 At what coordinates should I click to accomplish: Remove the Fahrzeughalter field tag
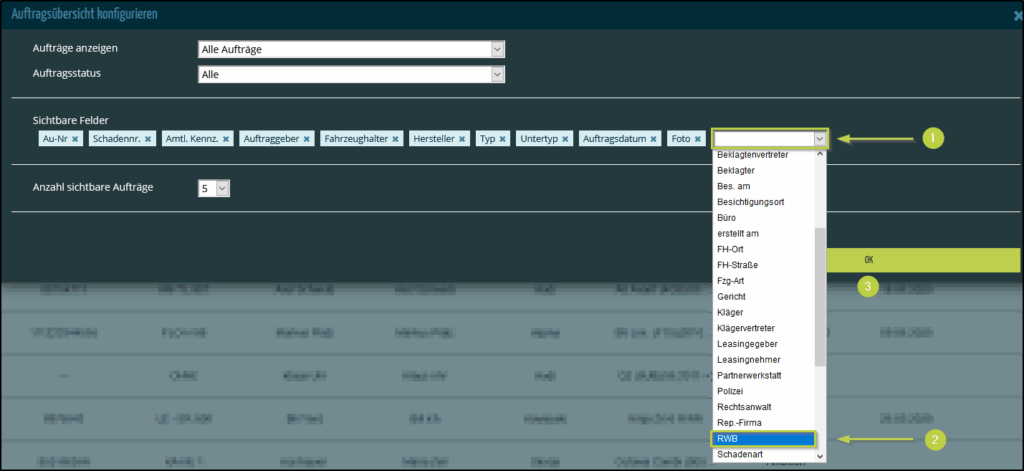[x=396, y=139]
